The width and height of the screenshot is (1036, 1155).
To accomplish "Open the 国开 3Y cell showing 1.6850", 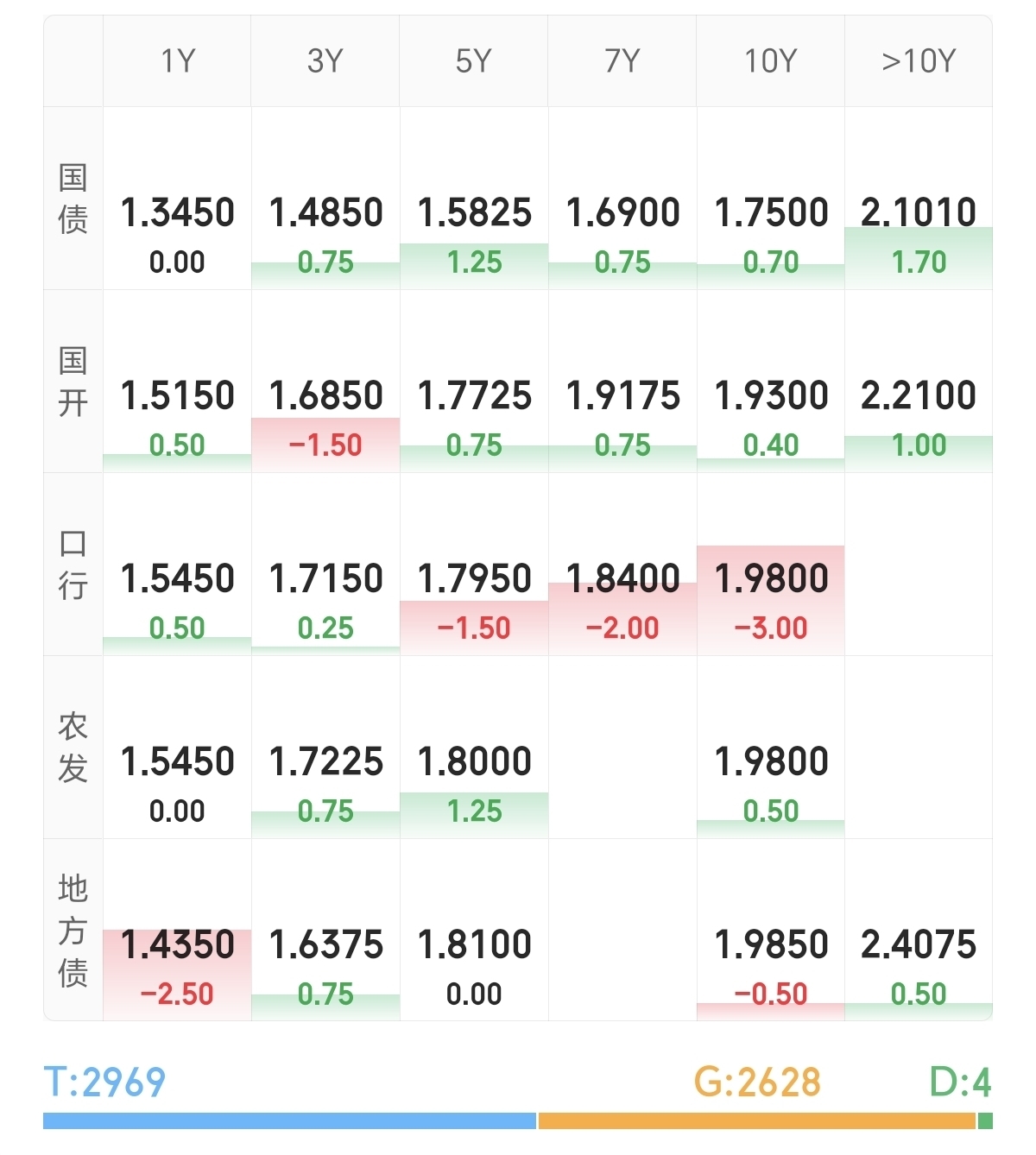I will (325, 397).
